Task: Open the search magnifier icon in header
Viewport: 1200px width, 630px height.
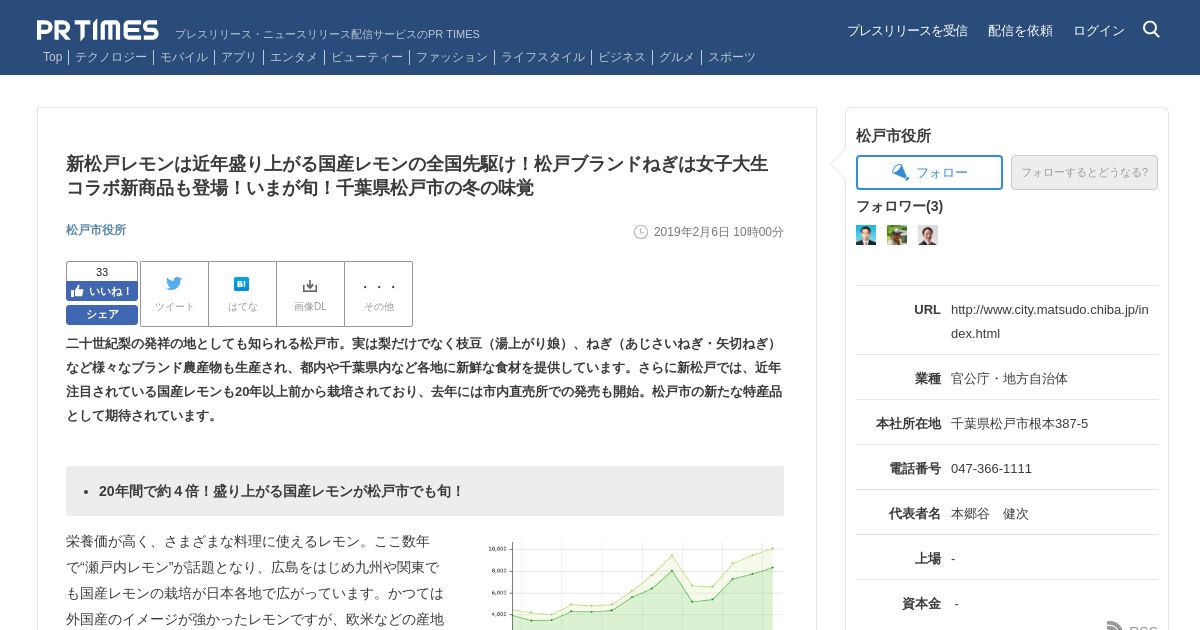Action: 1151,30
